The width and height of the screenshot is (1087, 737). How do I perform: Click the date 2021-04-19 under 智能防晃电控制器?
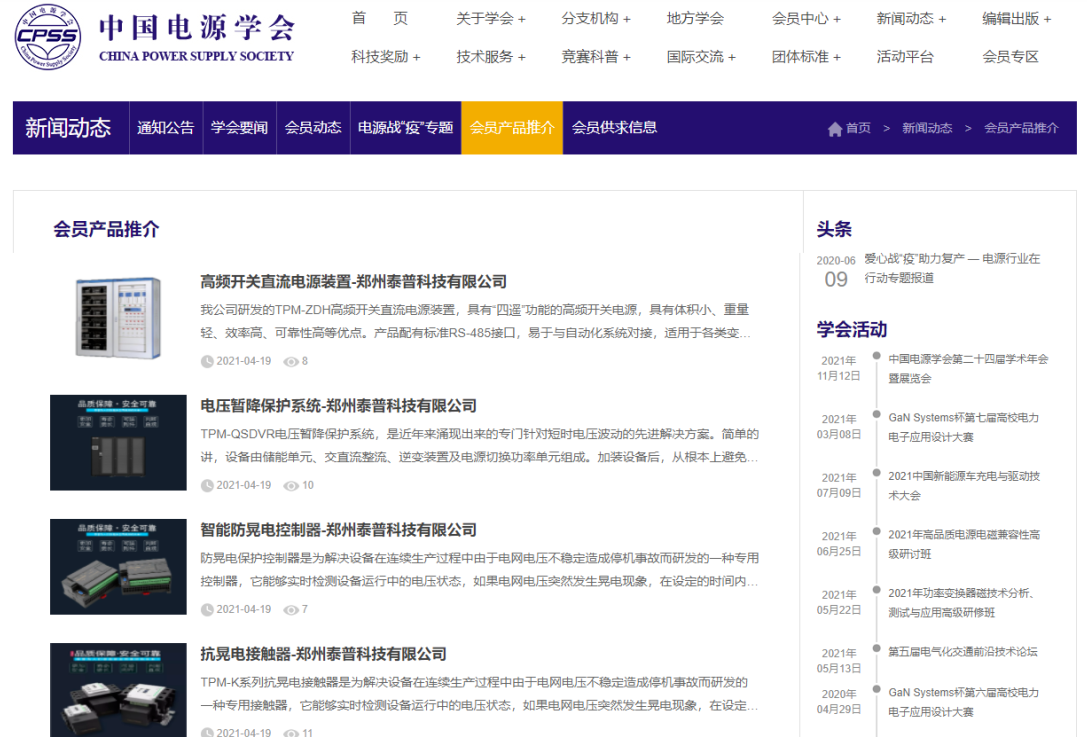pyautogui.click(x=243, y=609)
